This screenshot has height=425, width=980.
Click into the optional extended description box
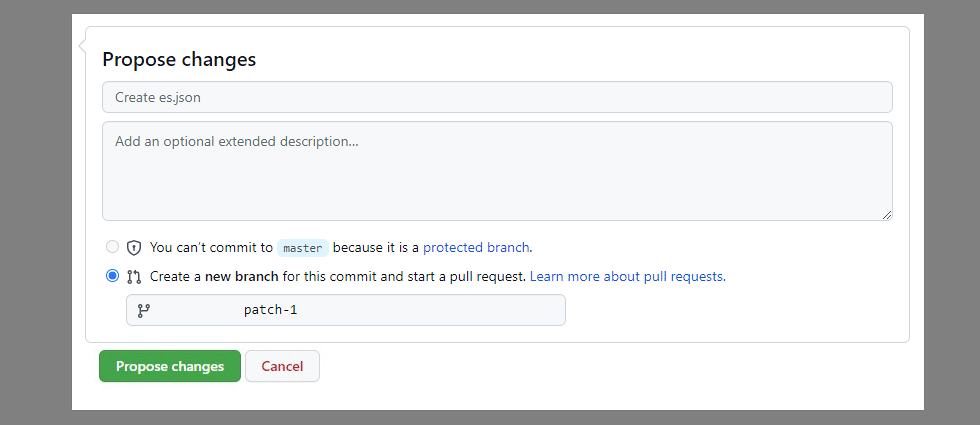pos(497,171)
